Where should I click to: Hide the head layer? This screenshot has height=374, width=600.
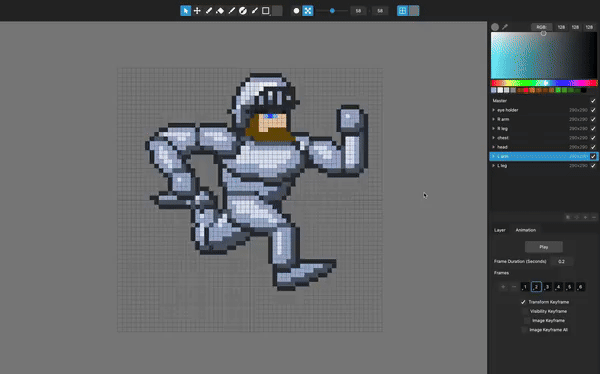coord(593,147)
